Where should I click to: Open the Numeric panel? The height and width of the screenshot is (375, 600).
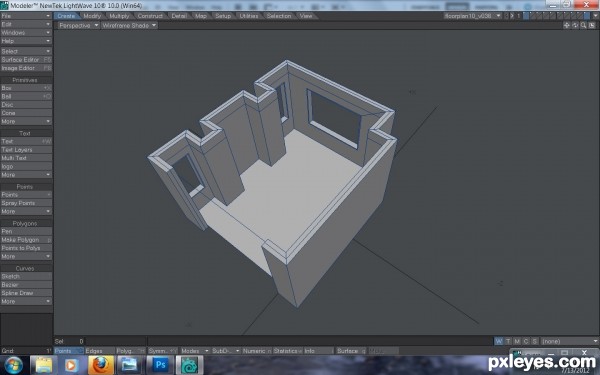pyautogui.click(x=257, y=351)
